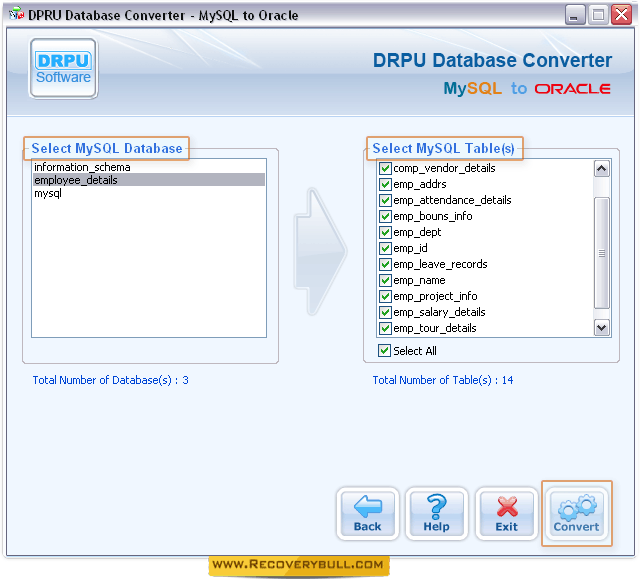Minimize the Database Converter window

(x=575, y=16)
